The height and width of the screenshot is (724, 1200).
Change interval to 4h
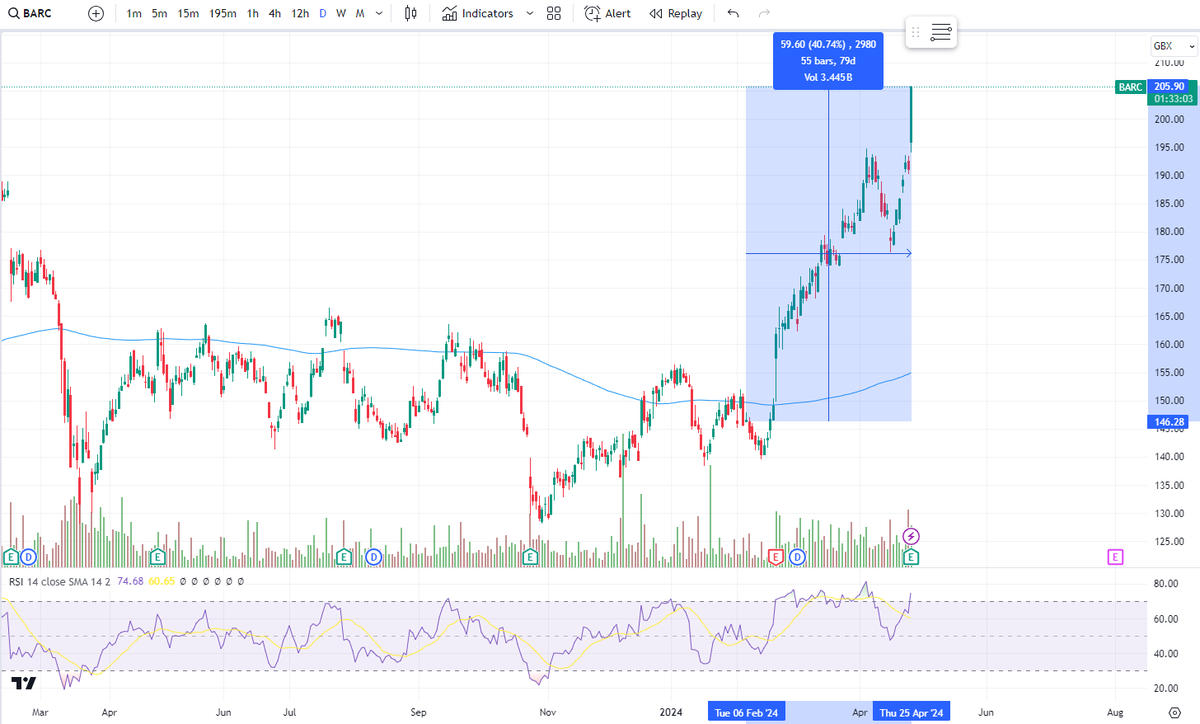point(275,14)
